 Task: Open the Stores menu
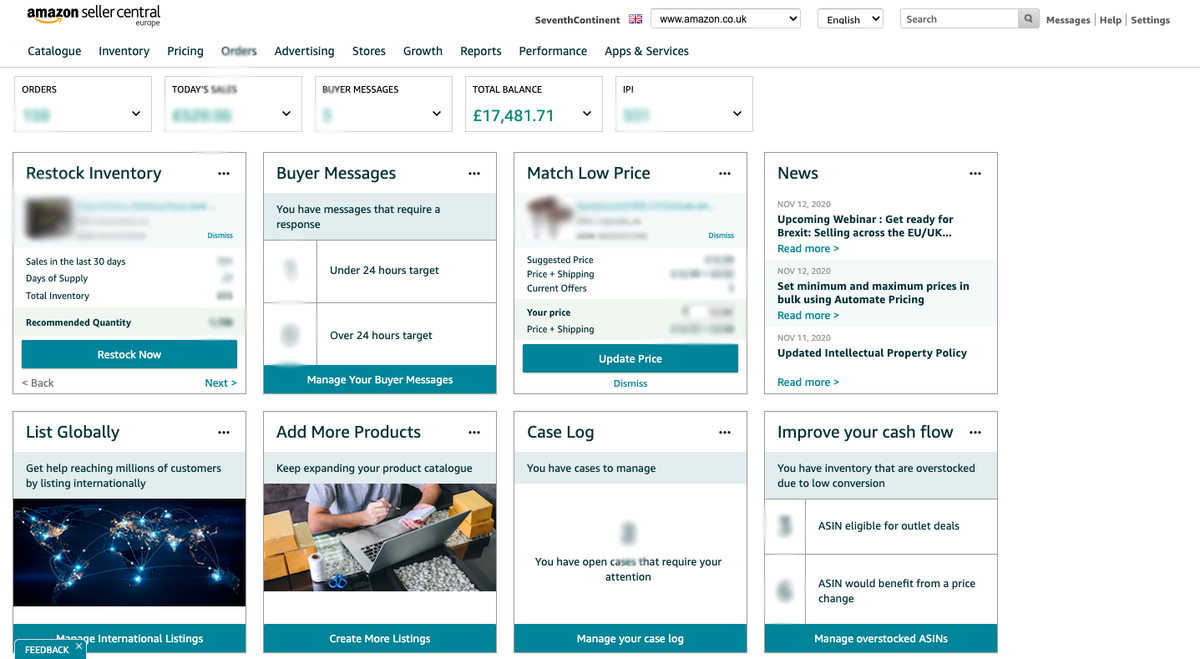pyautogui.click(x=369, y=51)
